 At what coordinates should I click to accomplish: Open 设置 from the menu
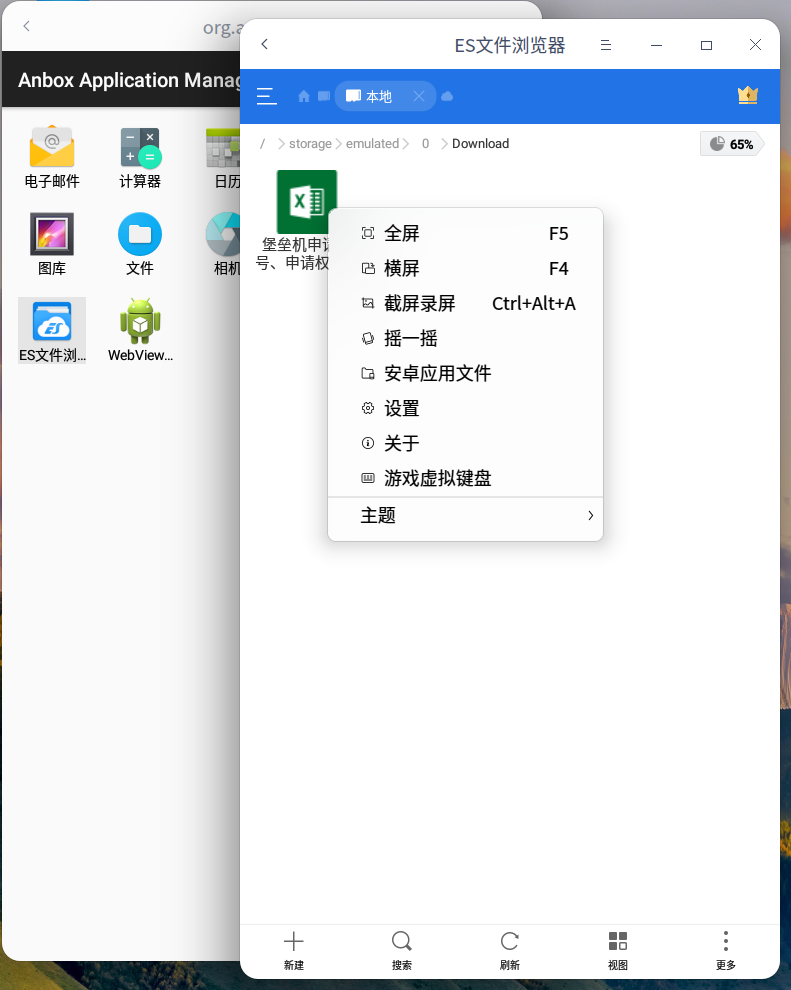tap(465, 409)
